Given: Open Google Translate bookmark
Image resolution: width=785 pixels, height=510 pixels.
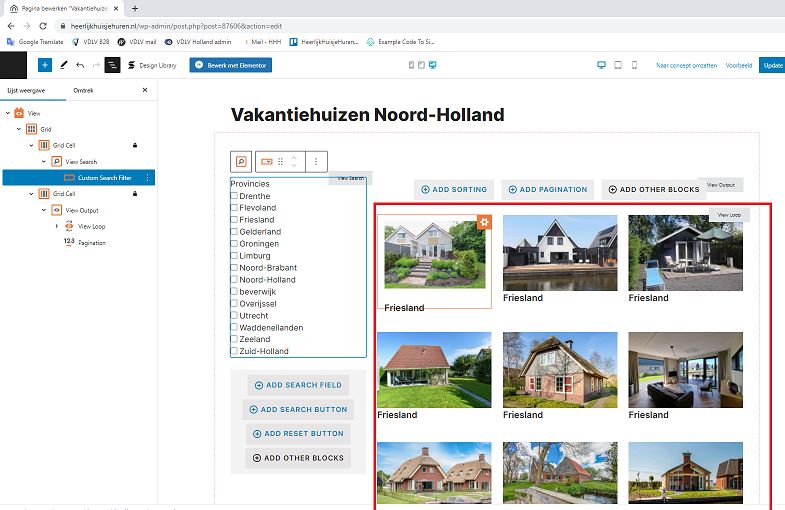Looking at the screenshot, I should point(35,42).
